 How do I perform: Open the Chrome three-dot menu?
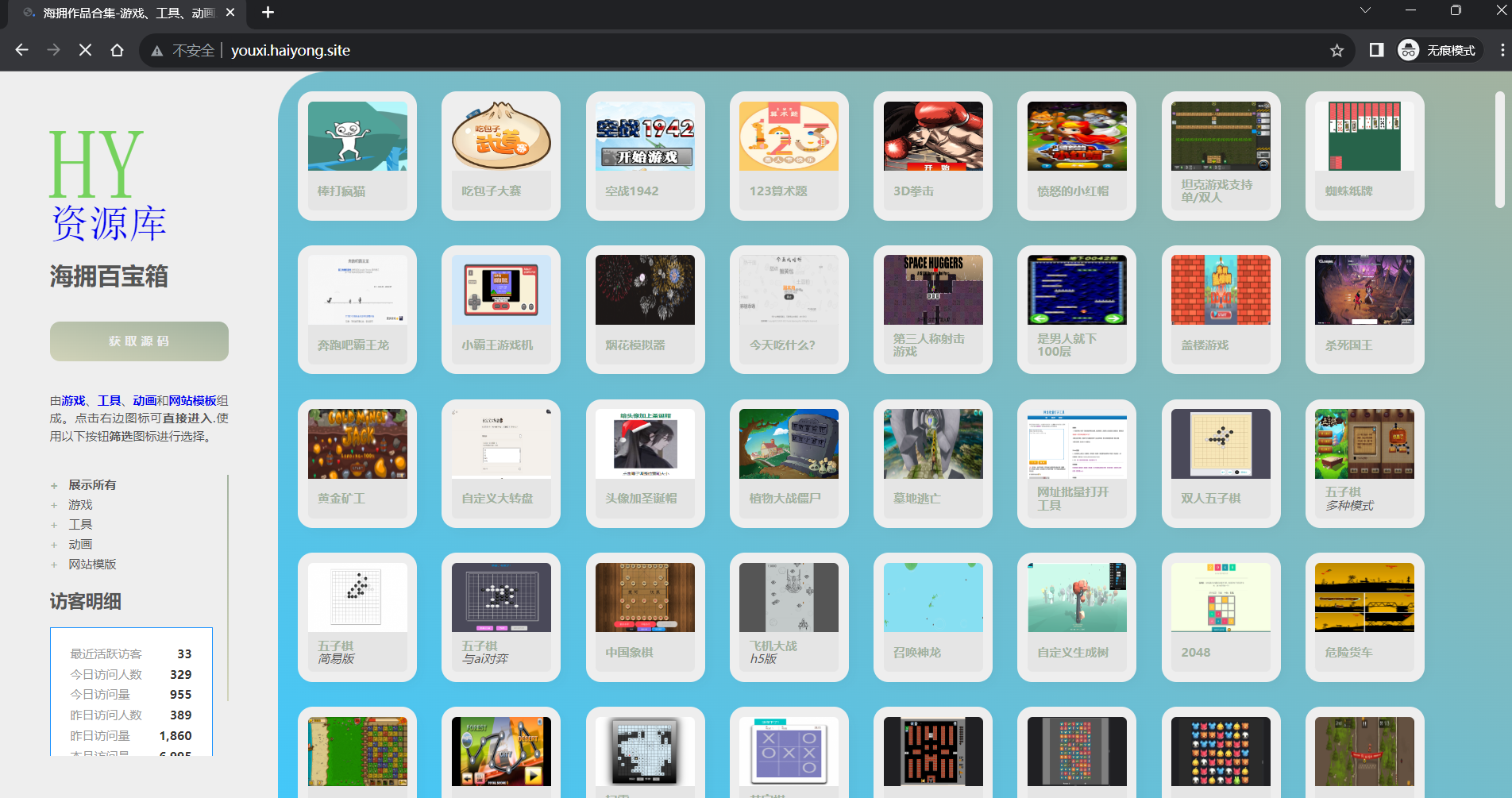1502,50
